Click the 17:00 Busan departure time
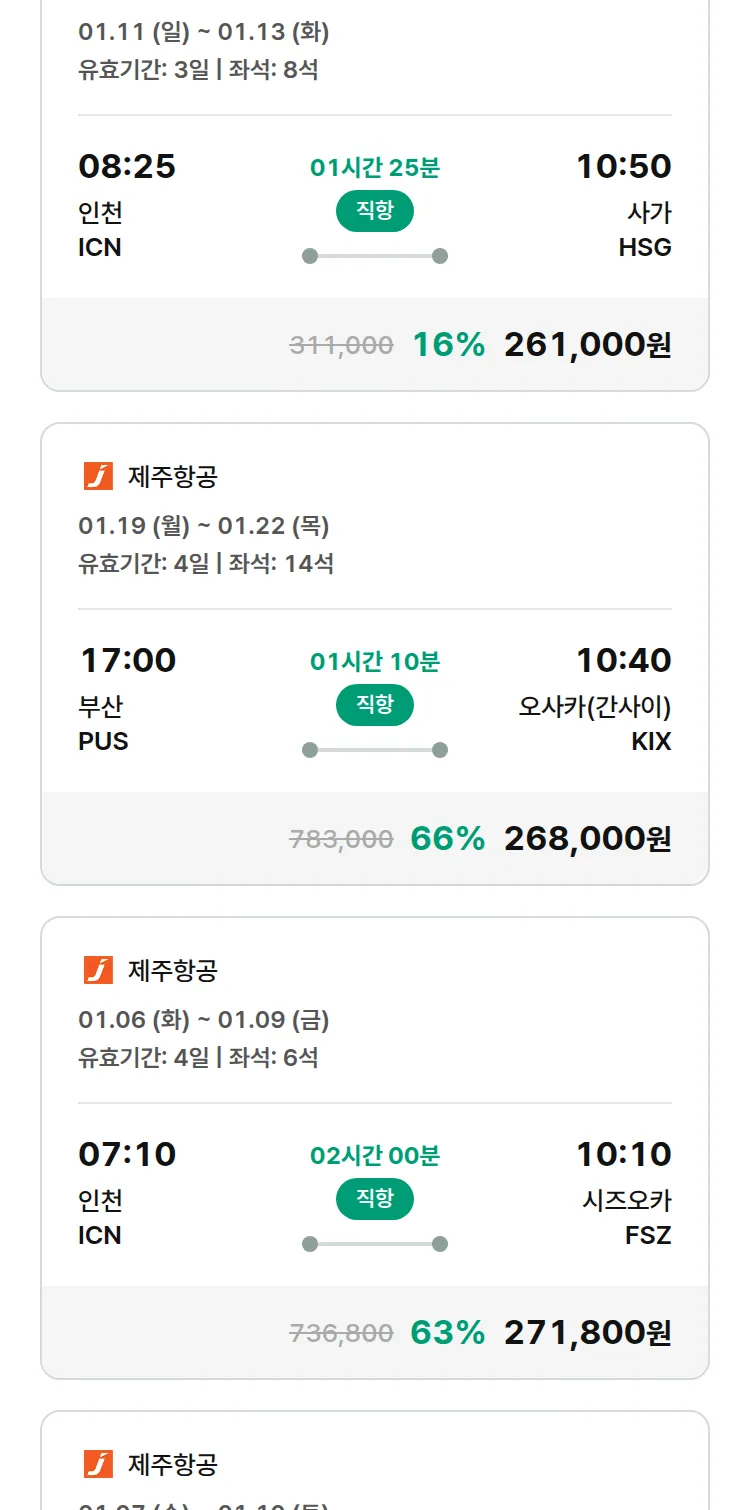This screenshot has height=1510, width=750. (x=127, y=660)
